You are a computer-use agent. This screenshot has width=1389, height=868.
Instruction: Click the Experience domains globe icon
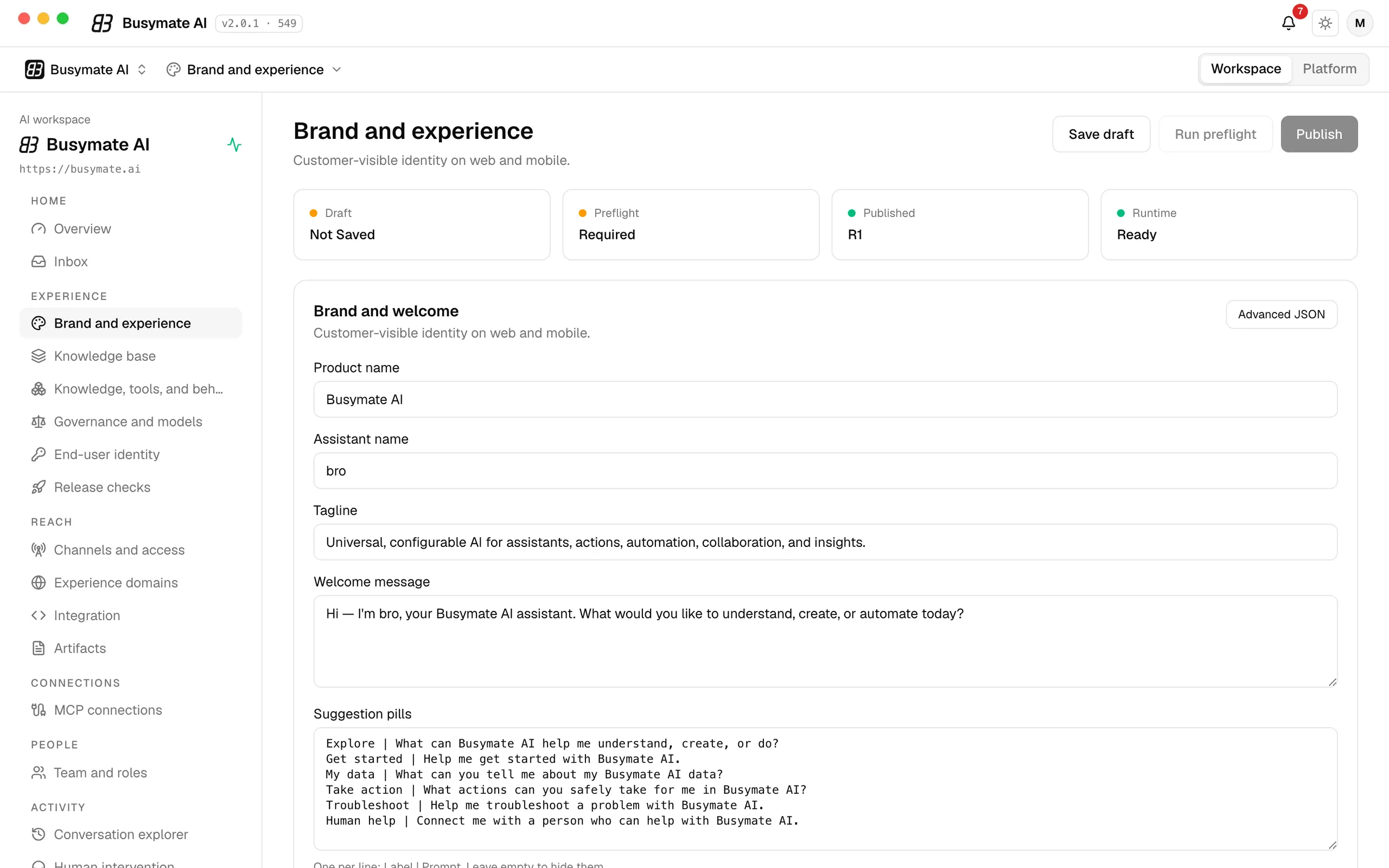tap(39, 583)
